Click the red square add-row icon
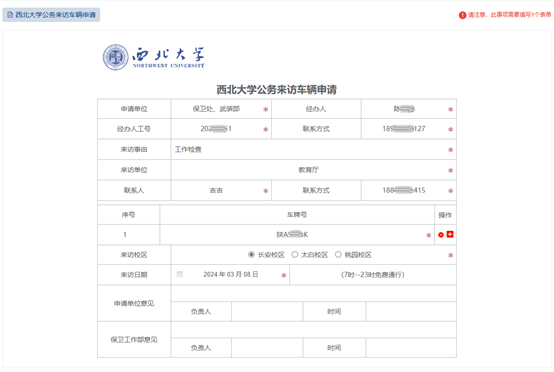 coord(450,234)
